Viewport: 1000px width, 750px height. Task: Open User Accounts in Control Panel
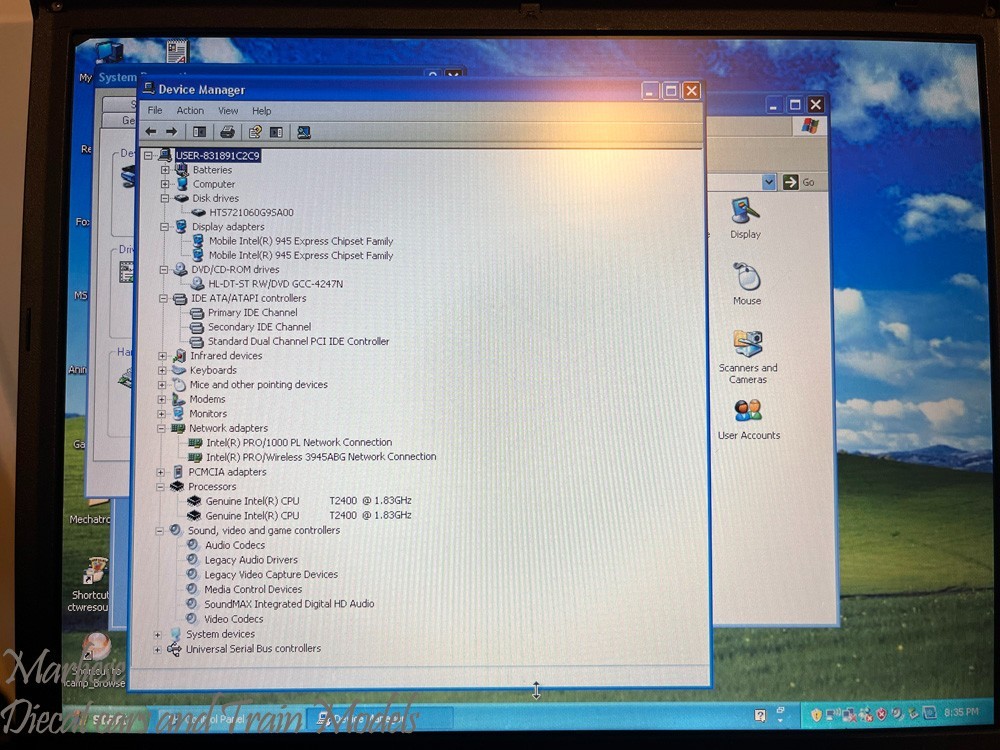pos(749,420)
